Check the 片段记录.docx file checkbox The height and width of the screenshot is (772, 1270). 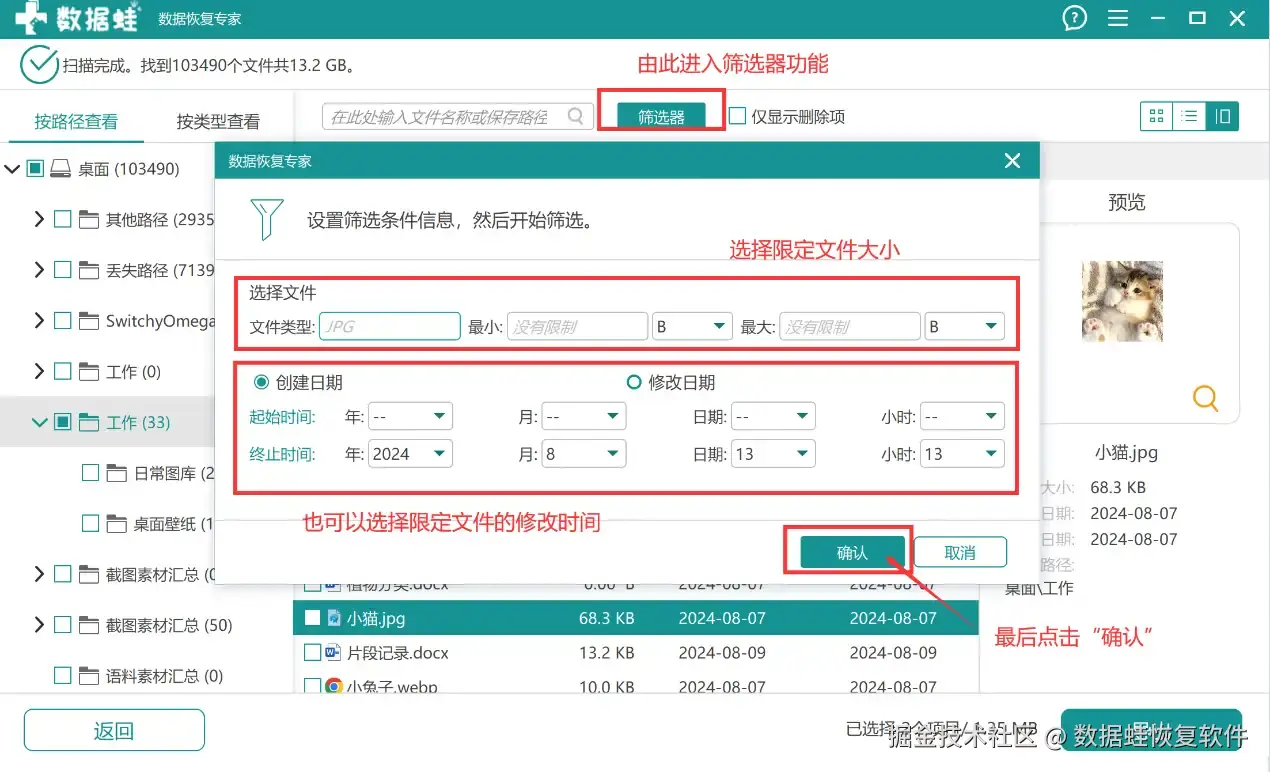(311, 652)
